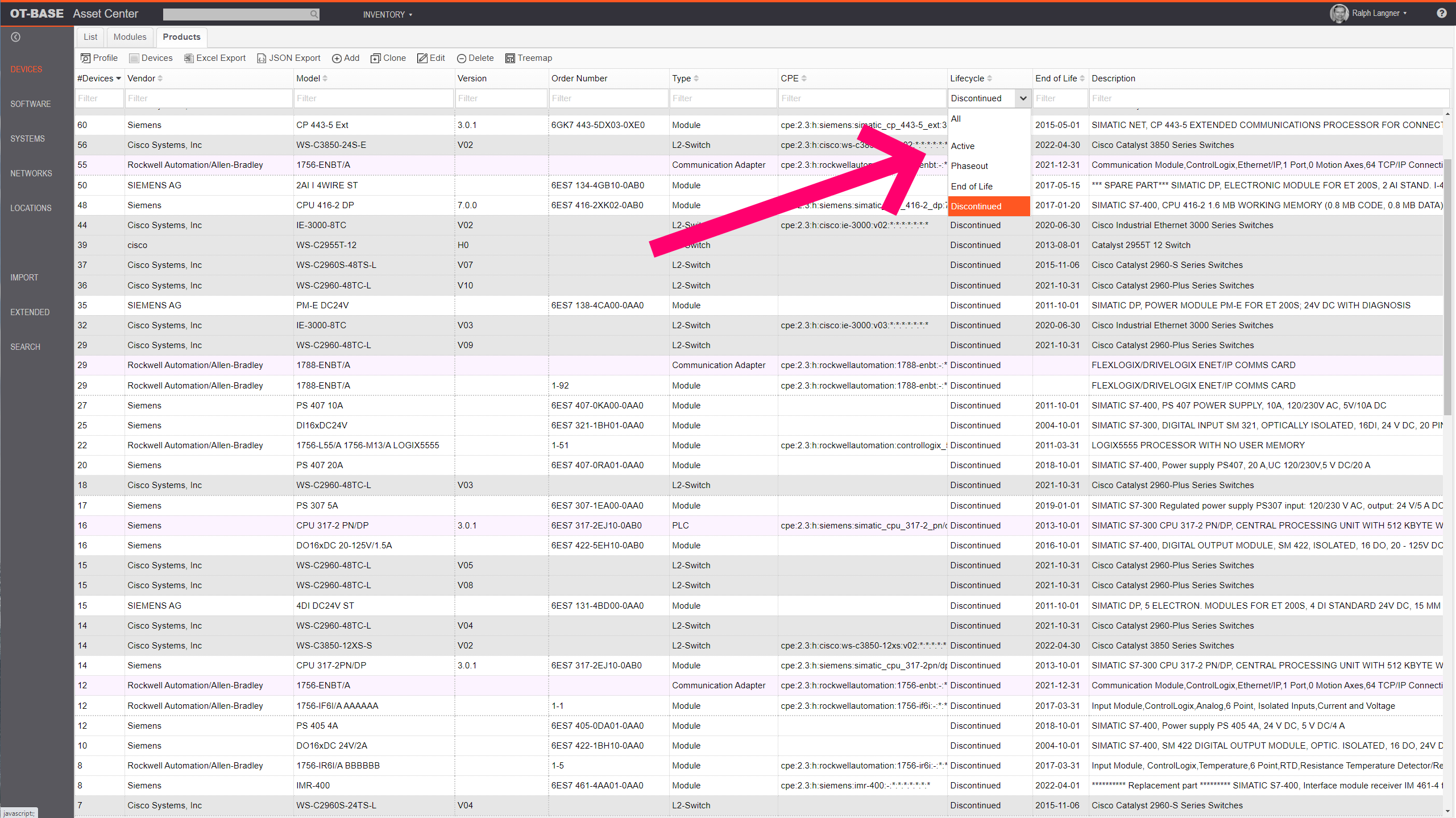Sort by the #Devices column arrow
This screenshot has height=818, width=1456.
click(x=118, y=79)
